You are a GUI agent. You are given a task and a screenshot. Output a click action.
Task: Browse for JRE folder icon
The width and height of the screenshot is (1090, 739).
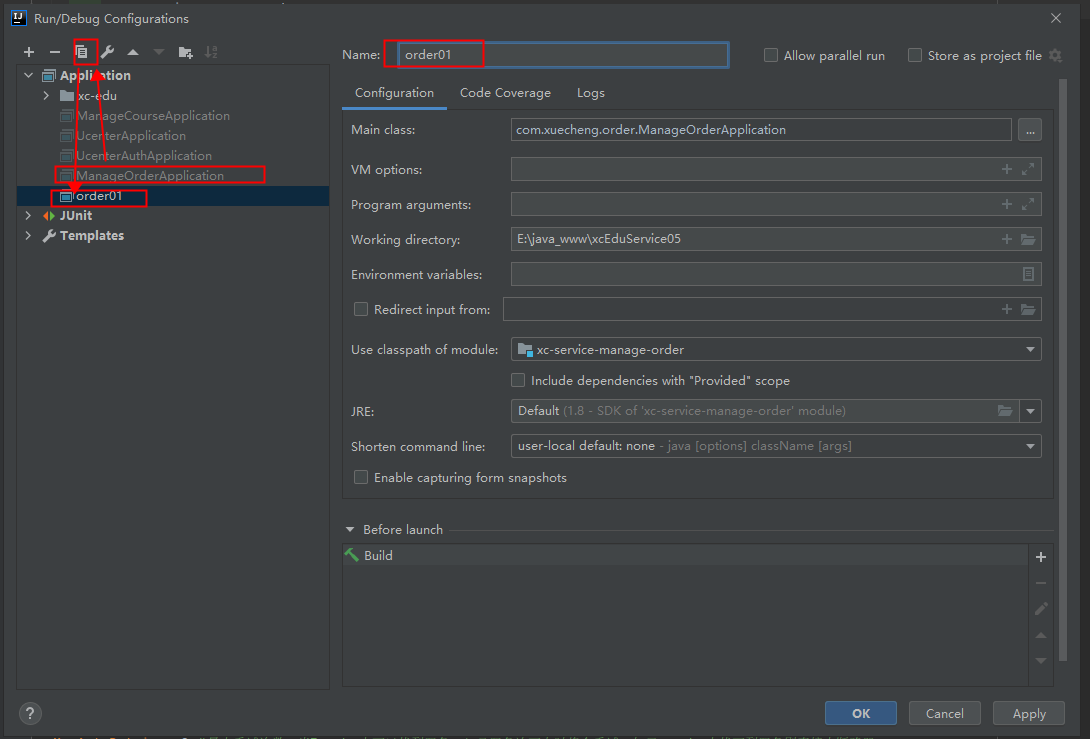coord(1005,411)
